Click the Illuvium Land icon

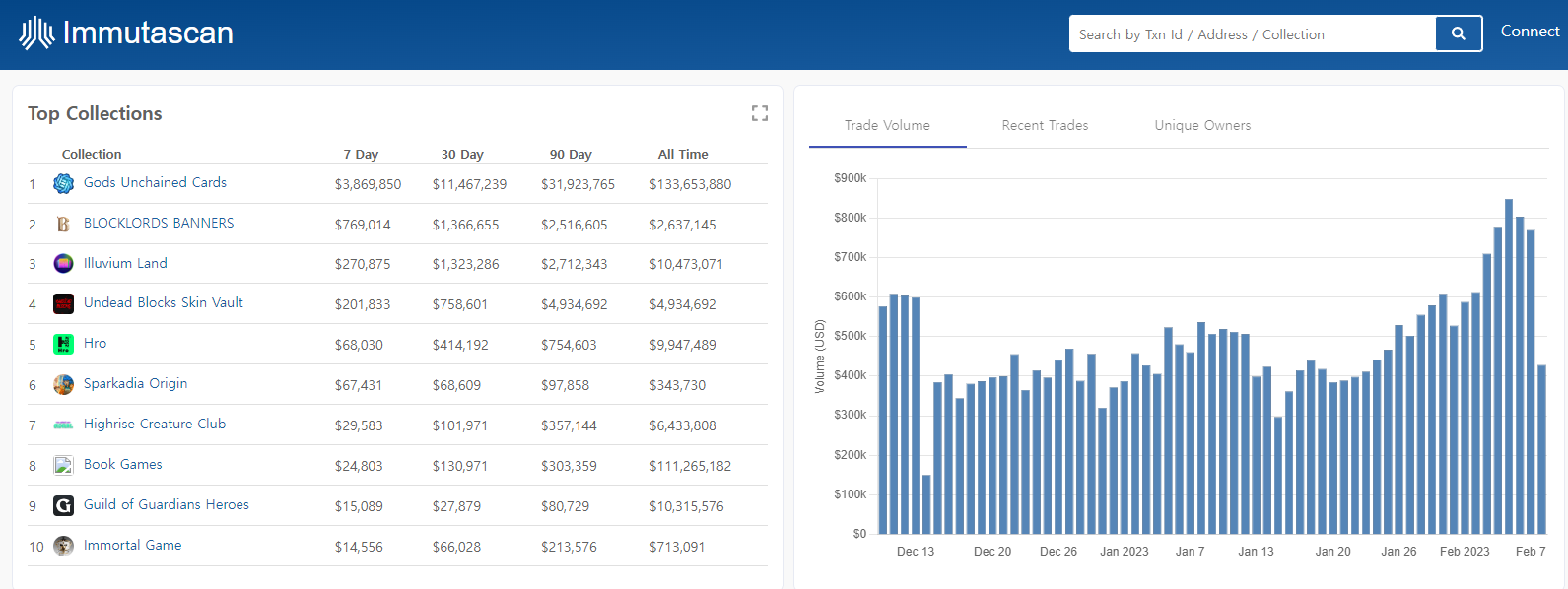click(64, 264)
